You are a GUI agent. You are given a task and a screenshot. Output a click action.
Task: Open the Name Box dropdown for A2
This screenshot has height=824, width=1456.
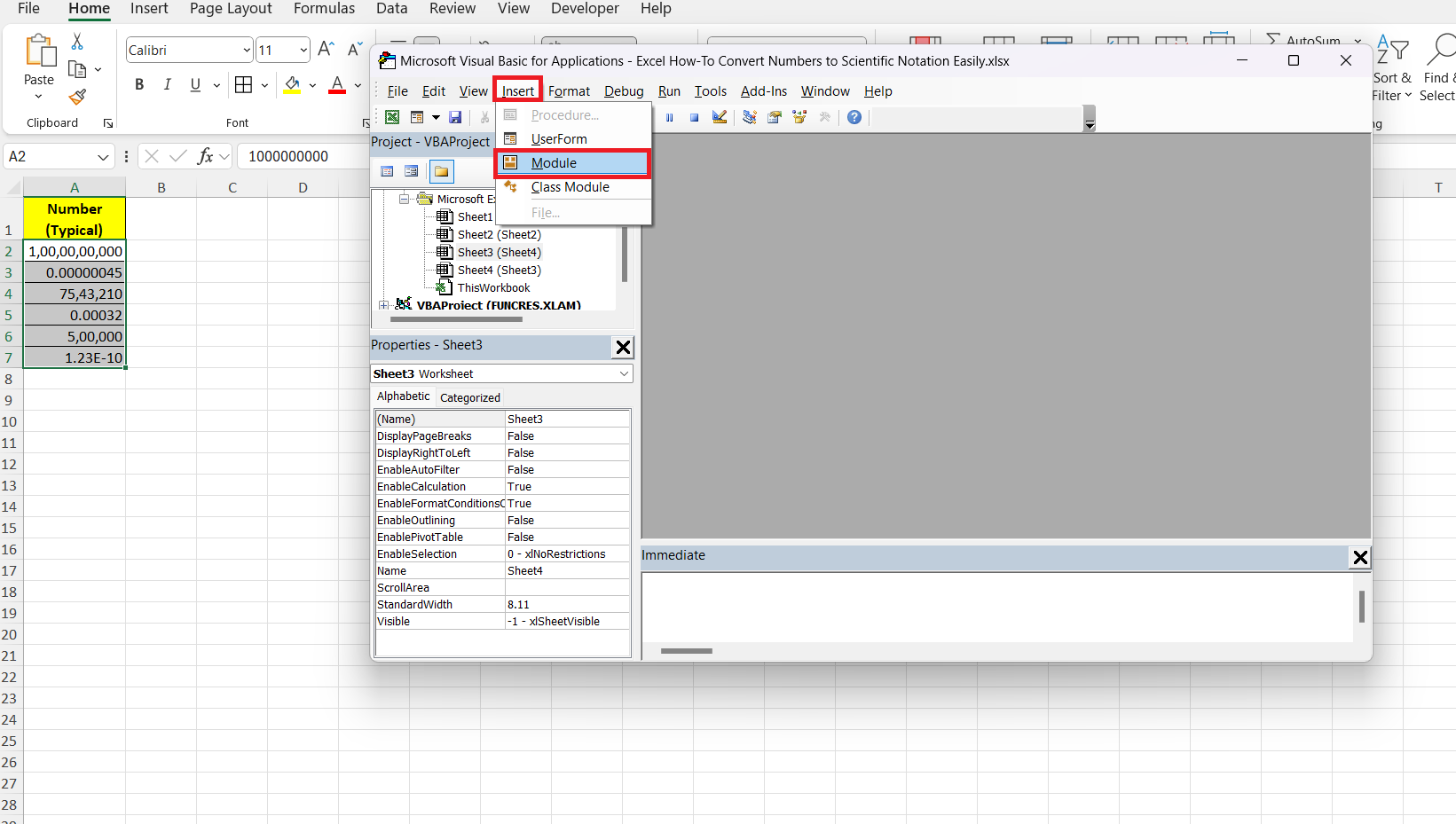click(103, 157)
